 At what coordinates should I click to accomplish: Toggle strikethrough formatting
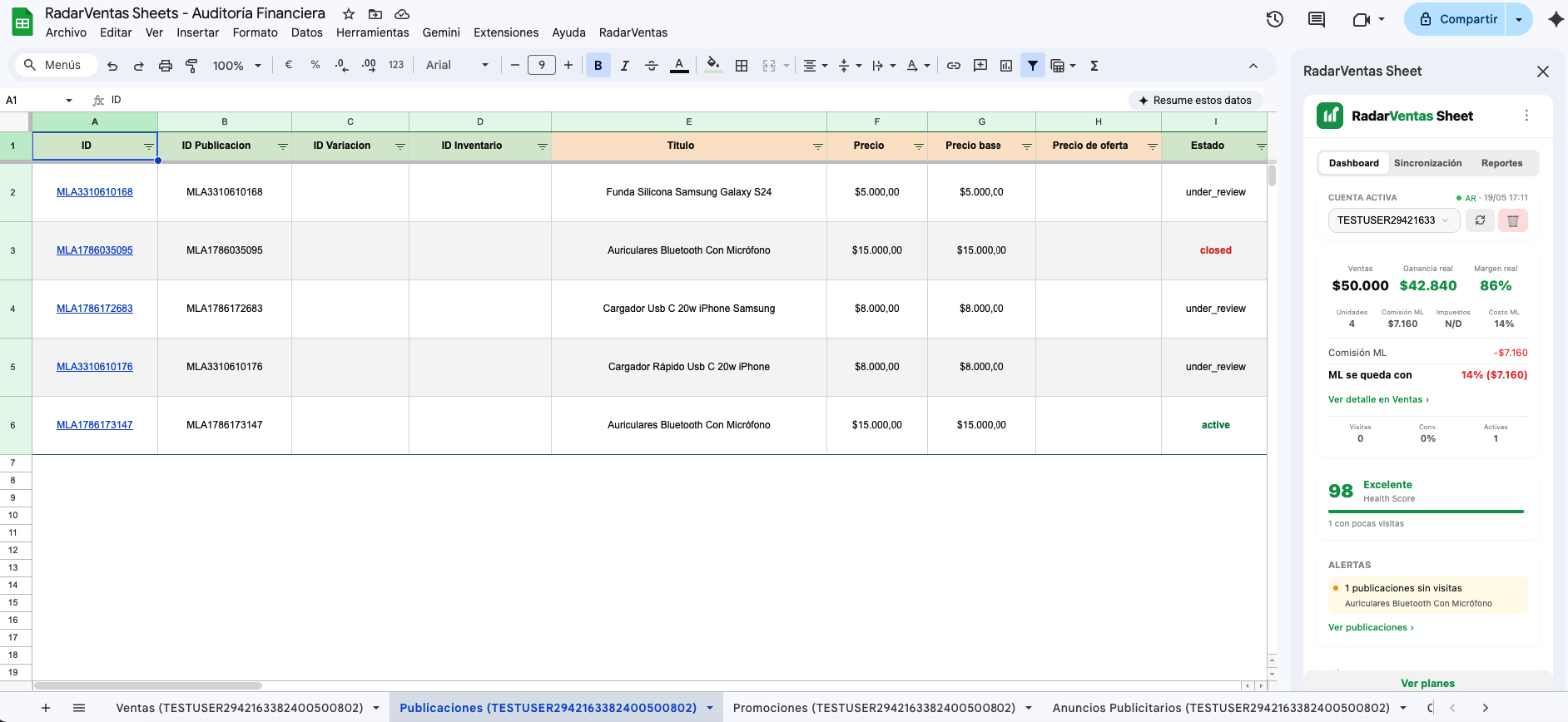[x=652, y=65]
